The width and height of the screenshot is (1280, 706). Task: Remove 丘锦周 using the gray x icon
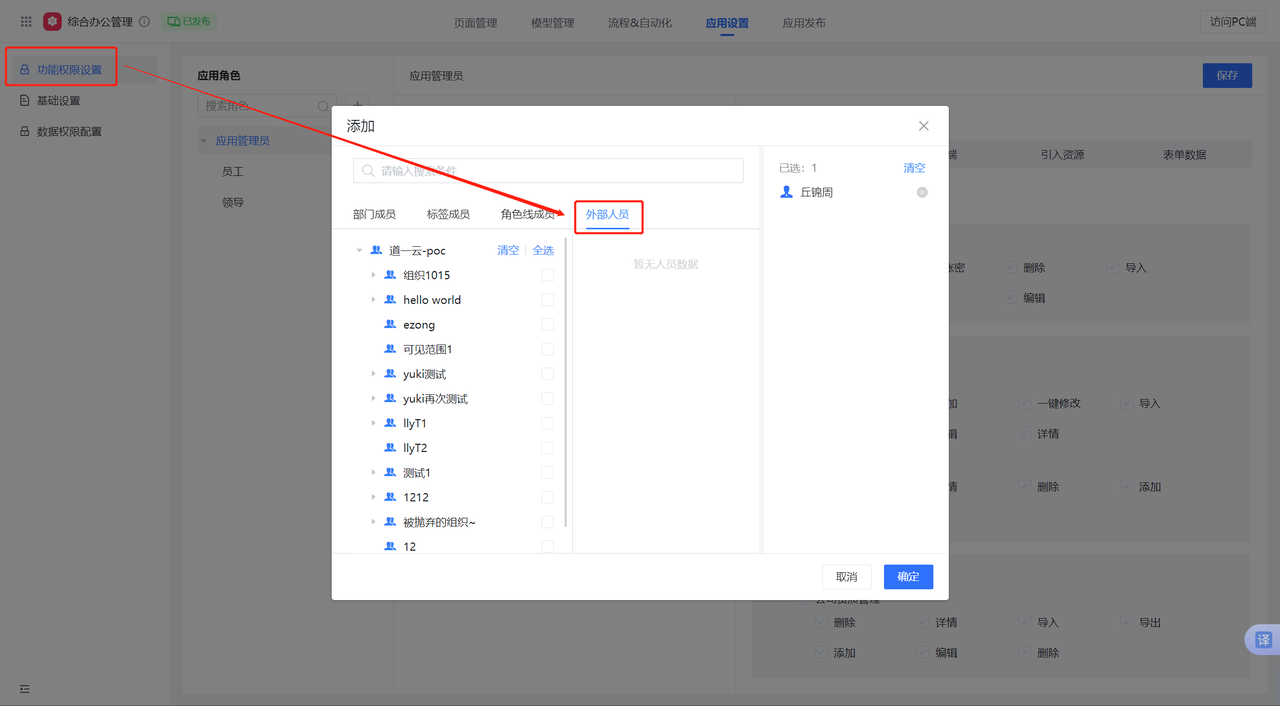click(x=922, y=192)
